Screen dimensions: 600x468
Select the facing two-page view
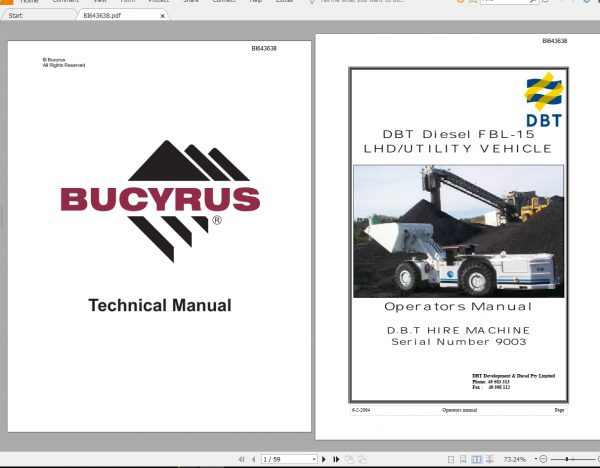click(476, 459)
